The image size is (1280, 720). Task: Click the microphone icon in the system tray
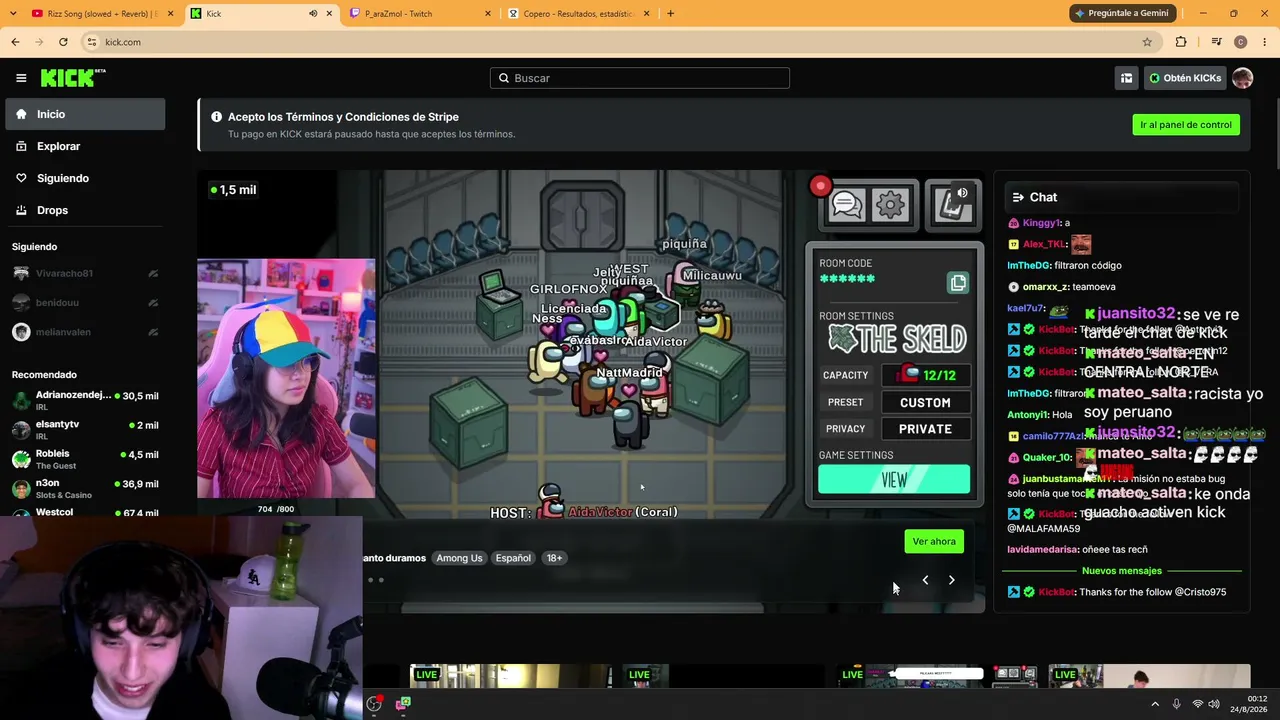[x=1177, y=704]
